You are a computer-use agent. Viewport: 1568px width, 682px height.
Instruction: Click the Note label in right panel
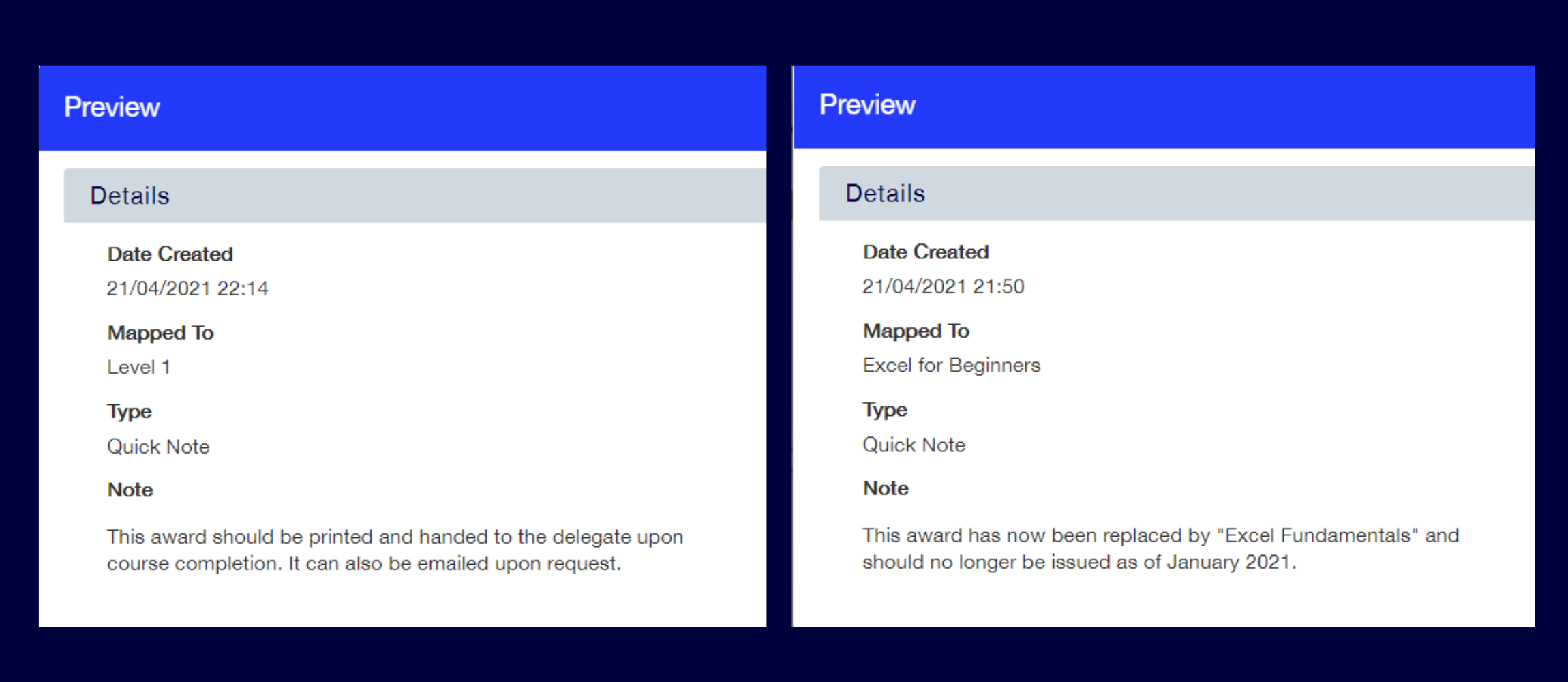886,489
